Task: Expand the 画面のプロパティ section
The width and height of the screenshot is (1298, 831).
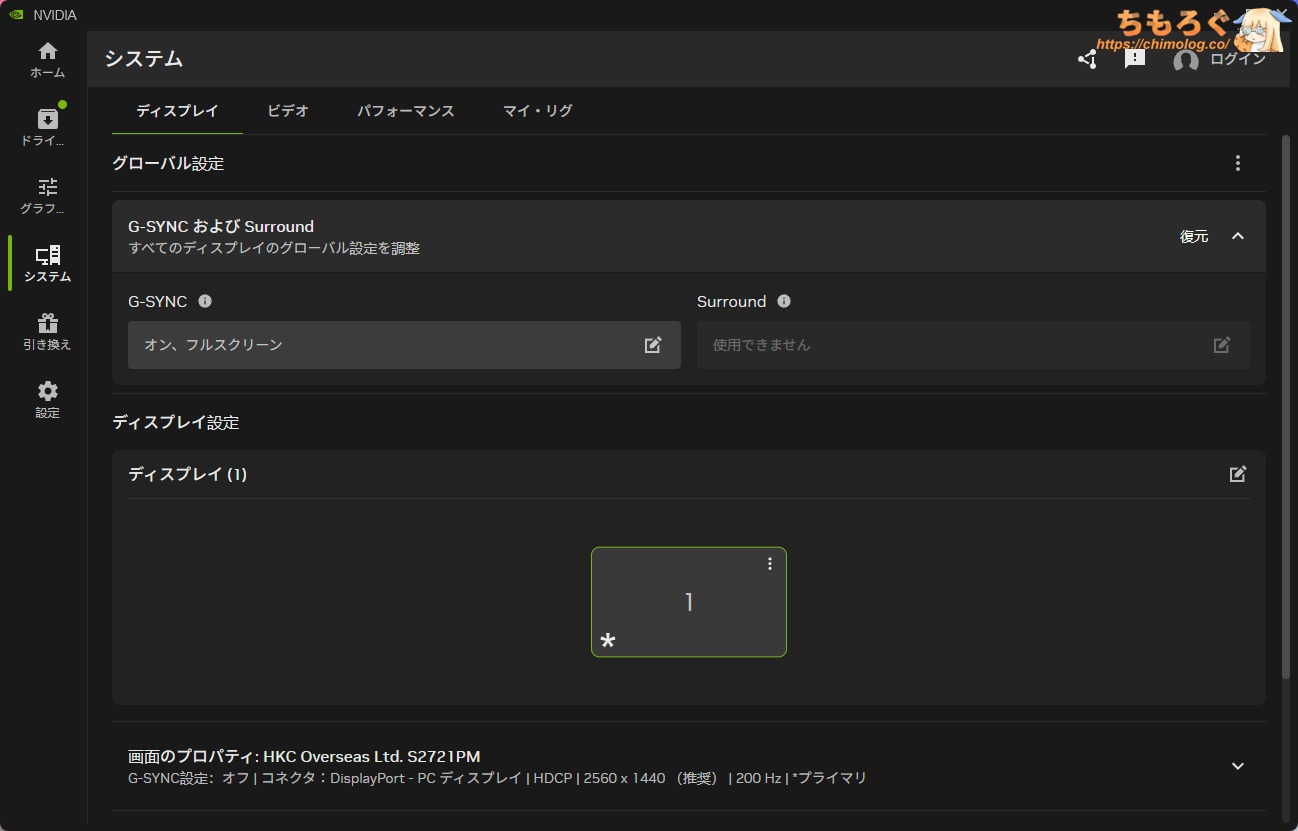Action: (x=1238, y=766)
